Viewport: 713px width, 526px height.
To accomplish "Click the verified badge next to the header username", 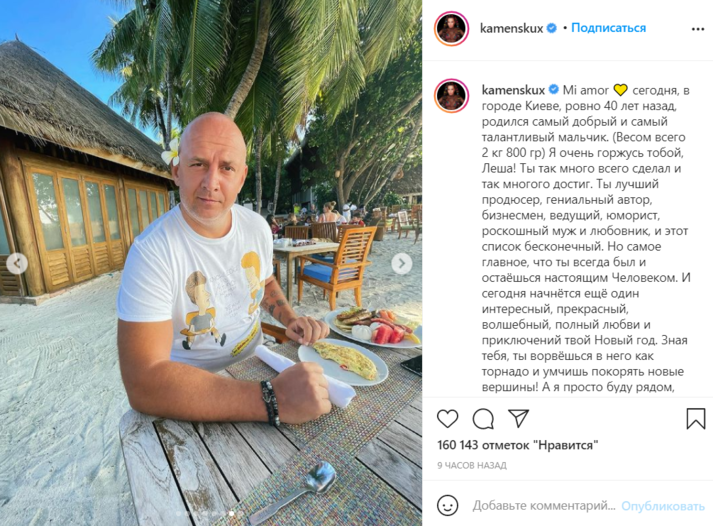I will (x=551, y=28).
